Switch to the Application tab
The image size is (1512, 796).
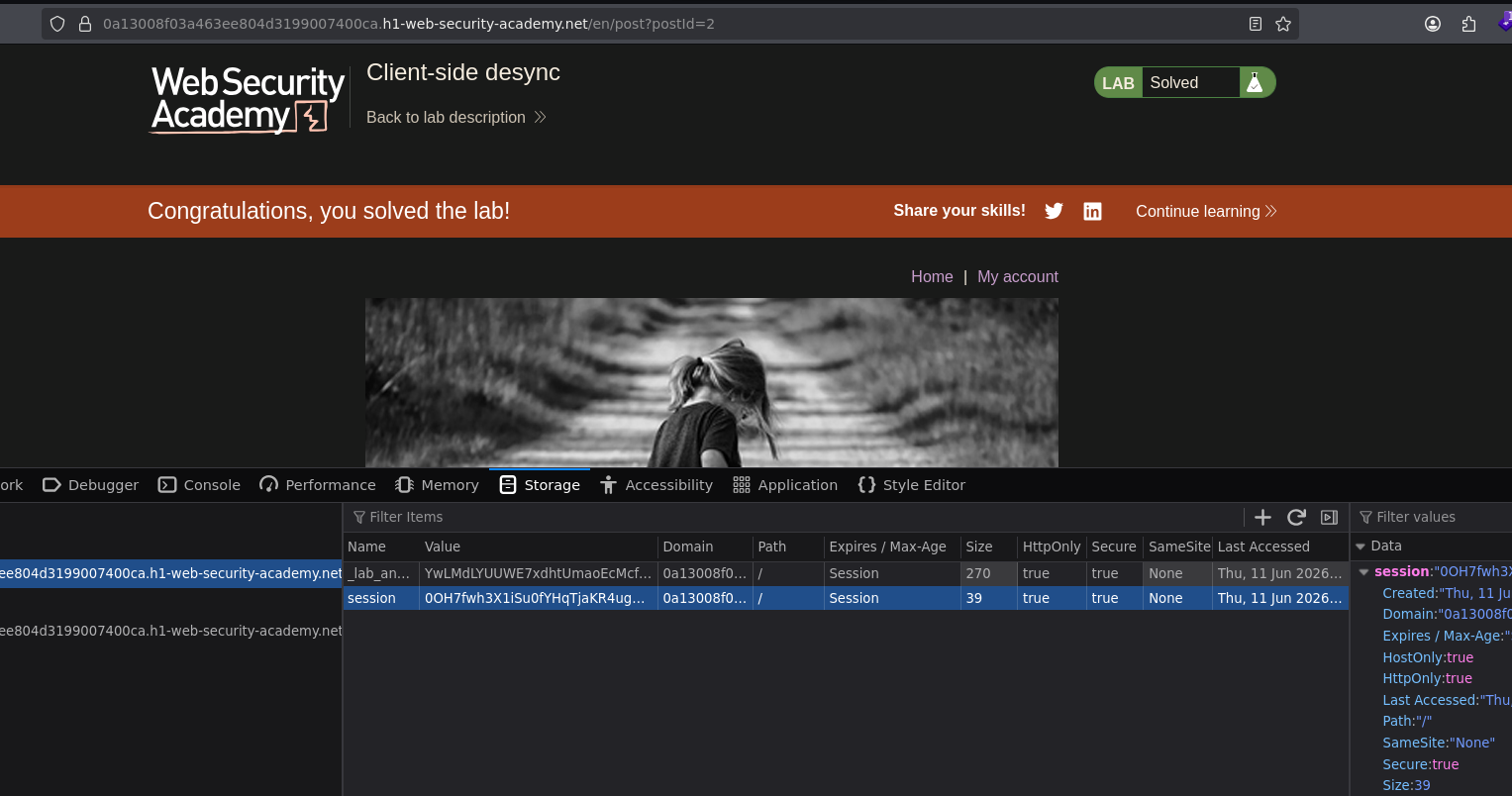tap(785, 485)
